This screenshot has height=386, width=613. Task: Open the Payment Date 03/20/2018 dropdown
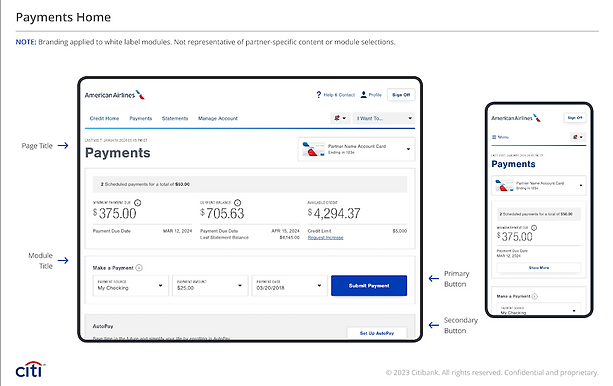(289, 285)
